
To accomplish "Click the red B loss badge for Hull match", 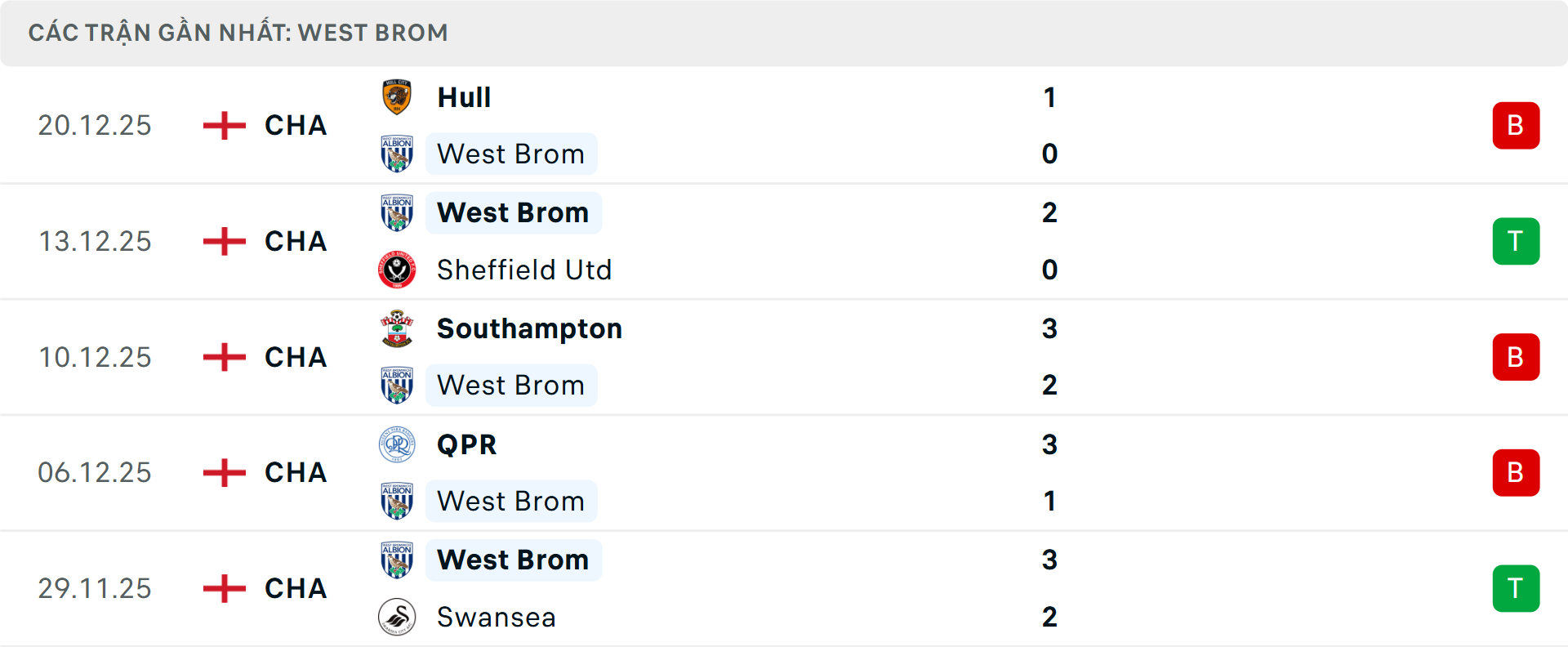I will [1517, 125].
